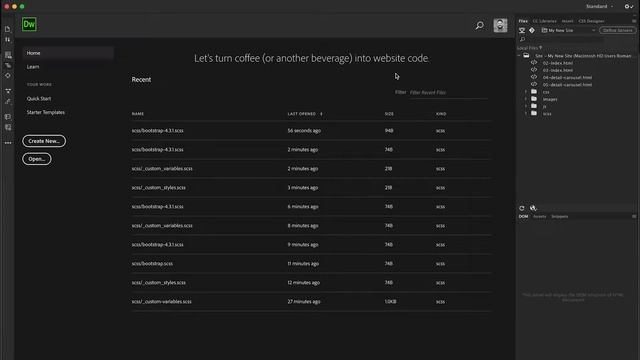Click the Site root folder icon
The width and height of the screenshot is (640, 360).
coord(527,56)
